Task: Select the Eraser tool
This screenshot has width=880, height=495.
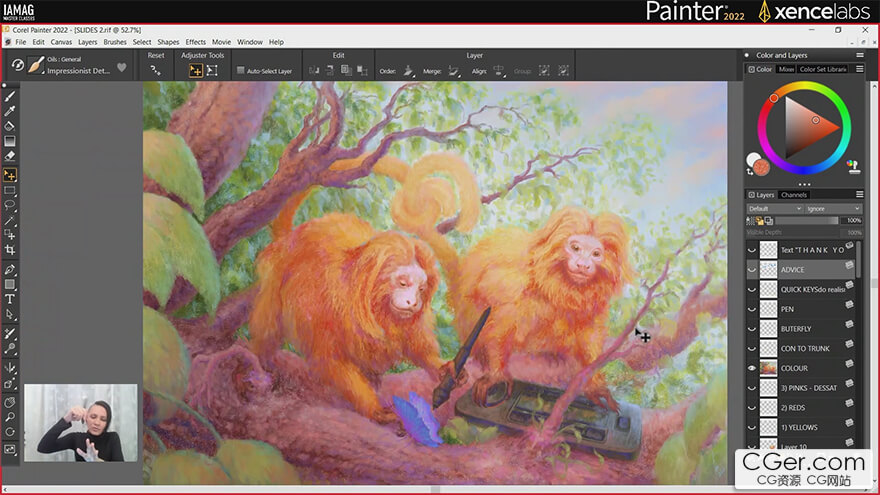Action: 10,155
